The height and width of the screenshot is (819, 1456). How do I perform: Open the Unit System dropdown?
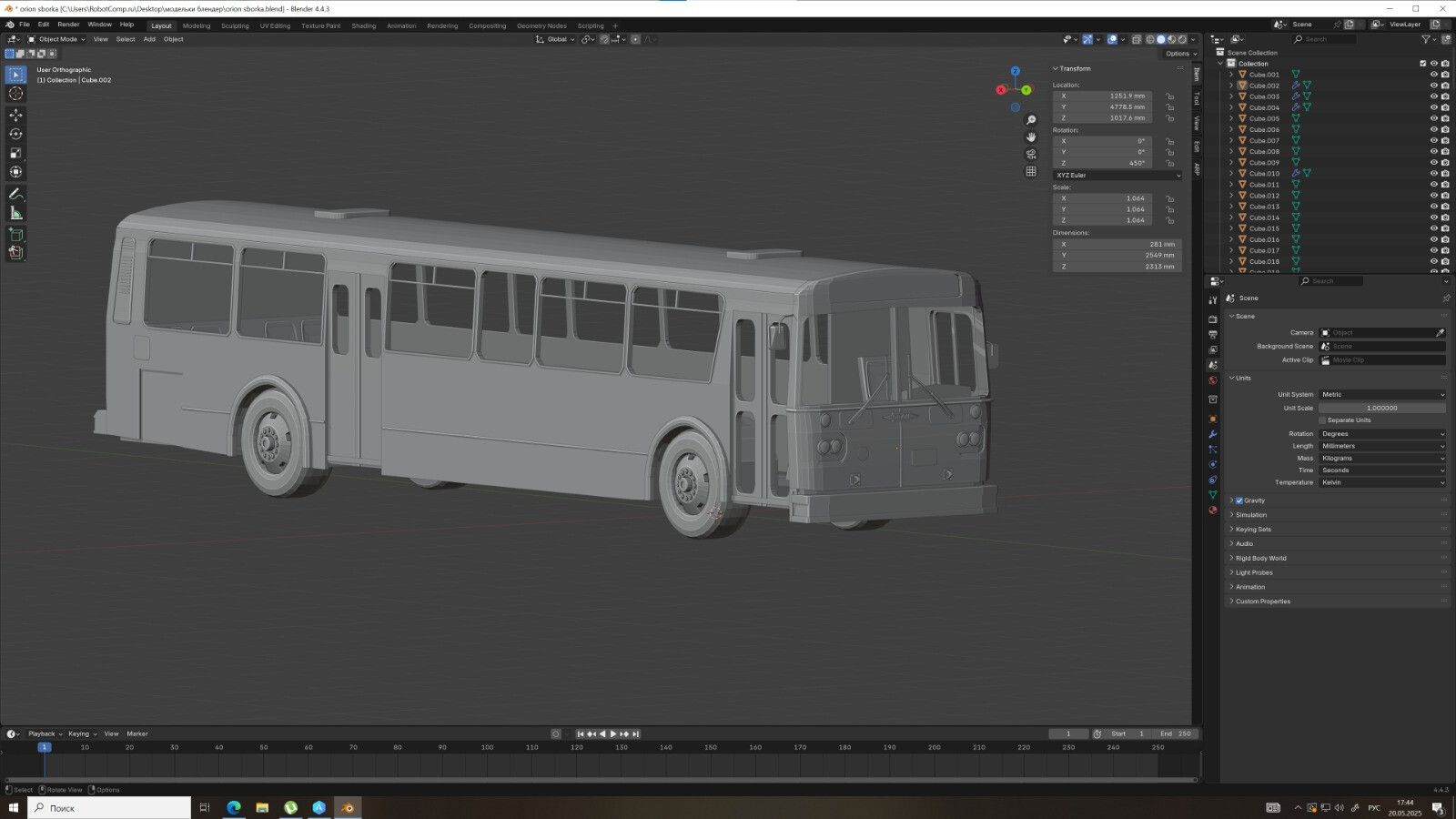pyautogui.click(x=1382, y=394)
